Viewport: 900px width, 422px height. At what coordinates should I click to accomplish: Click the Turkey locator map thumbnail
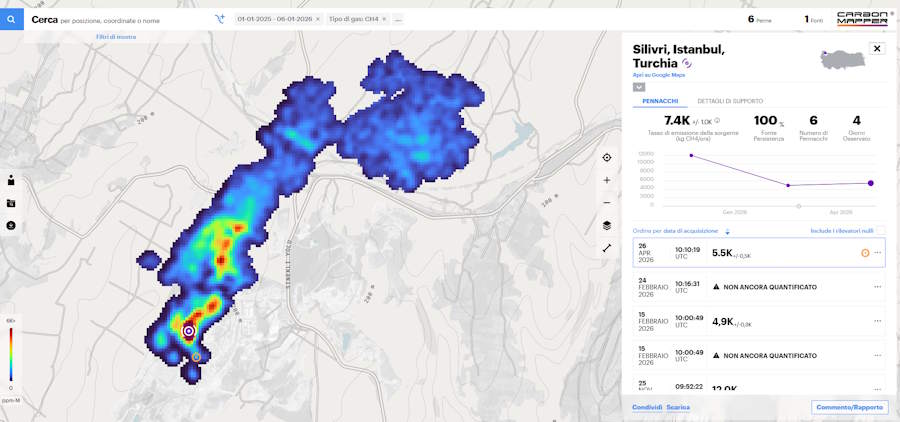click(x=842, y=59)
